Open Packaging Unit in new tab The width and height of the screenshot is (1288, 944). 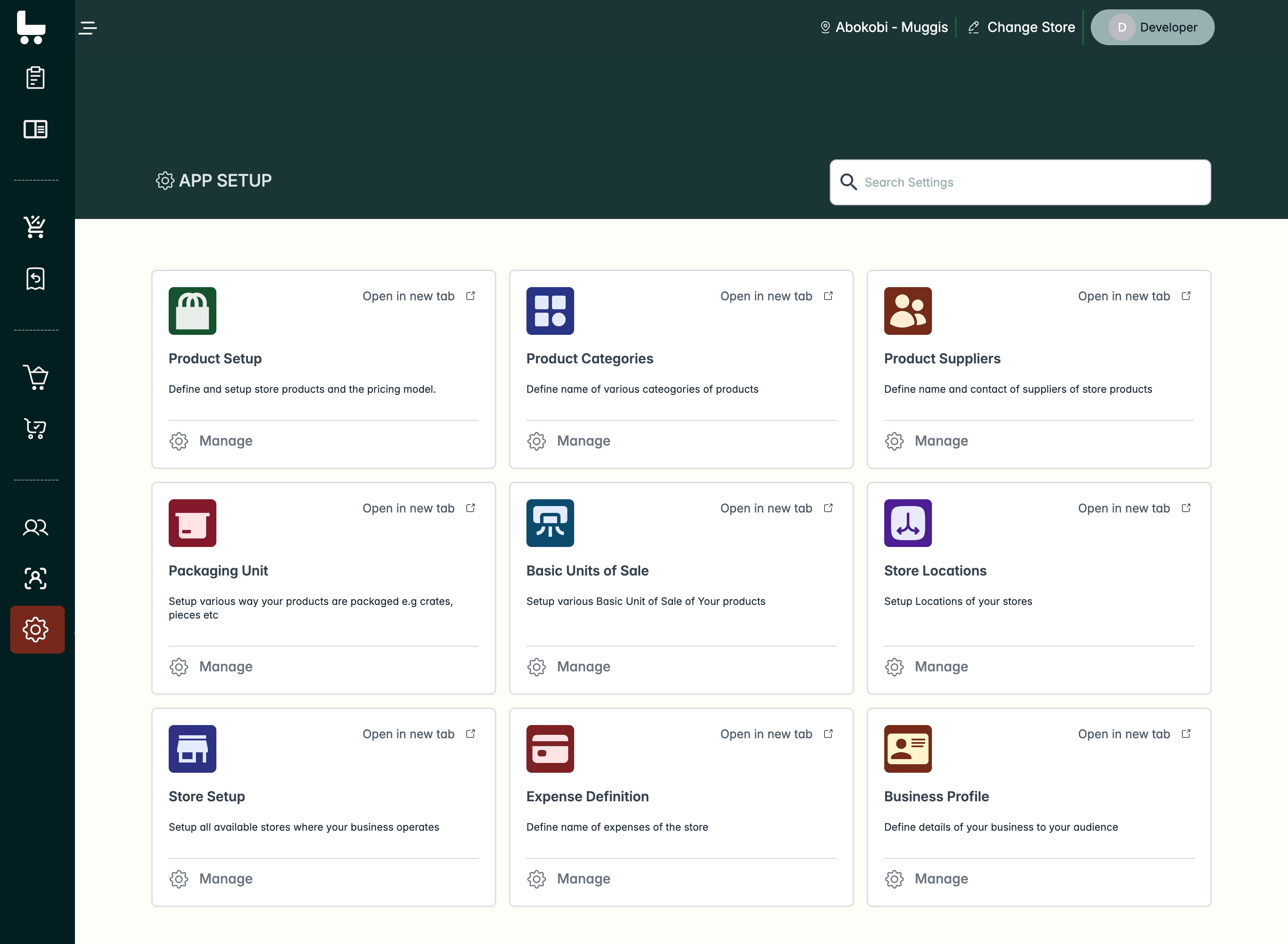419,508
